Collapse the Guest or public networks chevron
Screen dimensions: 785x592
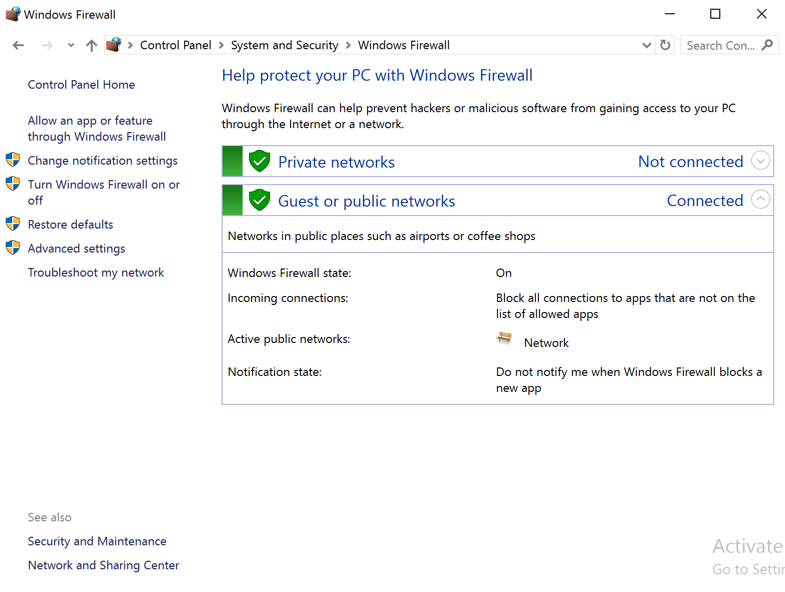[x=760, y=200]
